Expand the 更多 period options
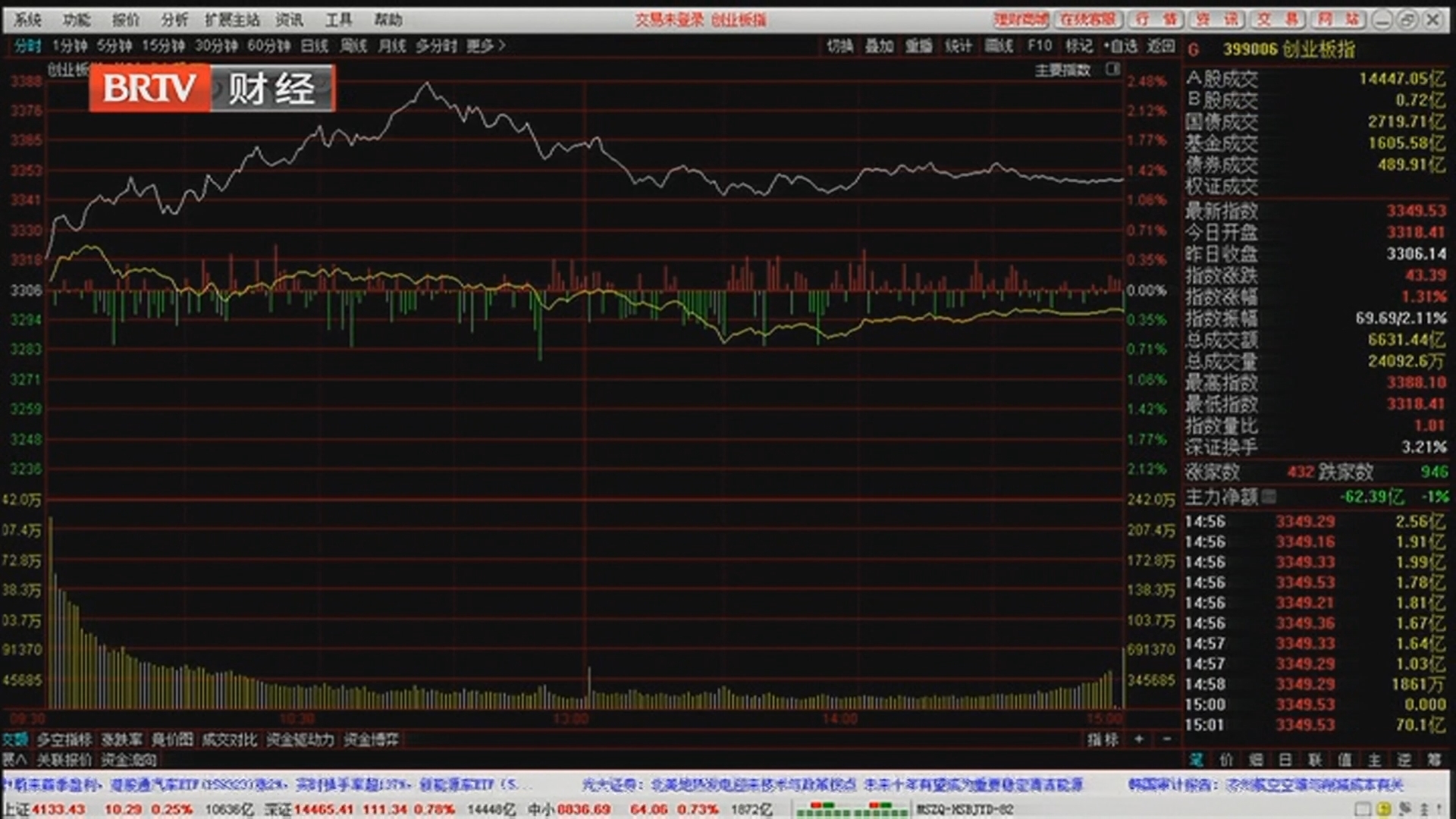 (x=485, y=46)
